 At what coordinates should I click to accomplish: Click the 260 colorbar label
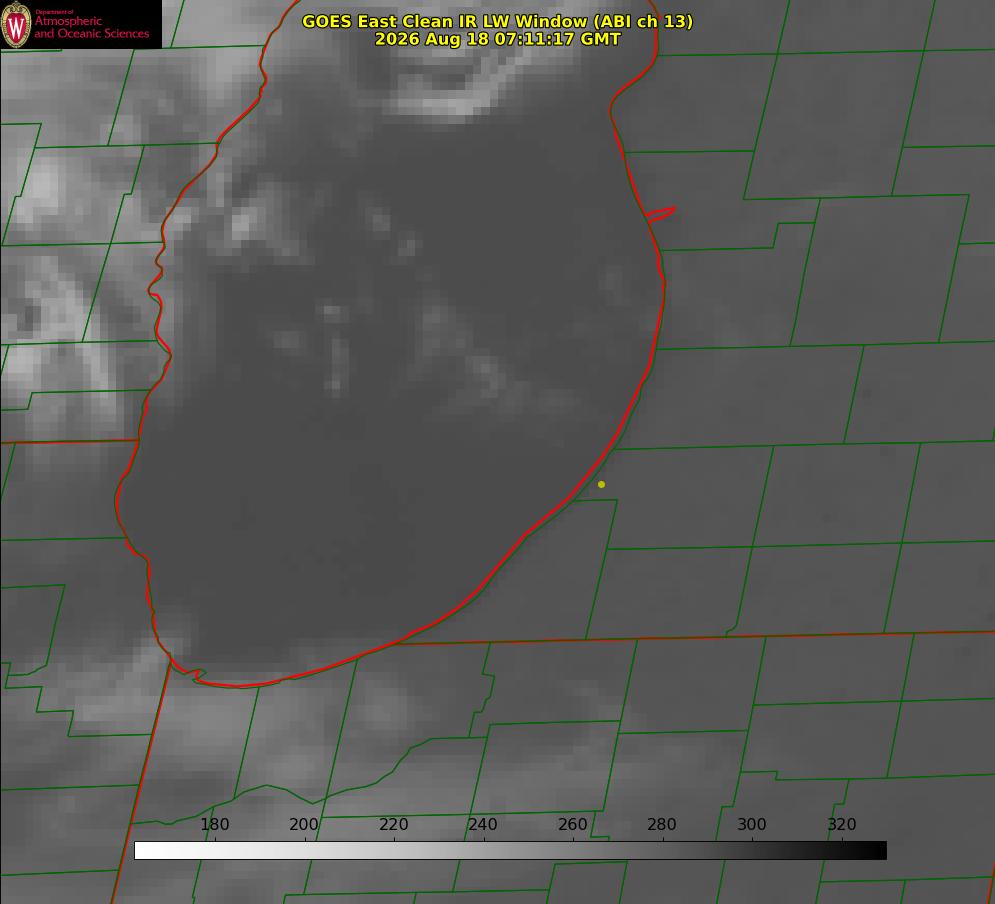[572, 824]
